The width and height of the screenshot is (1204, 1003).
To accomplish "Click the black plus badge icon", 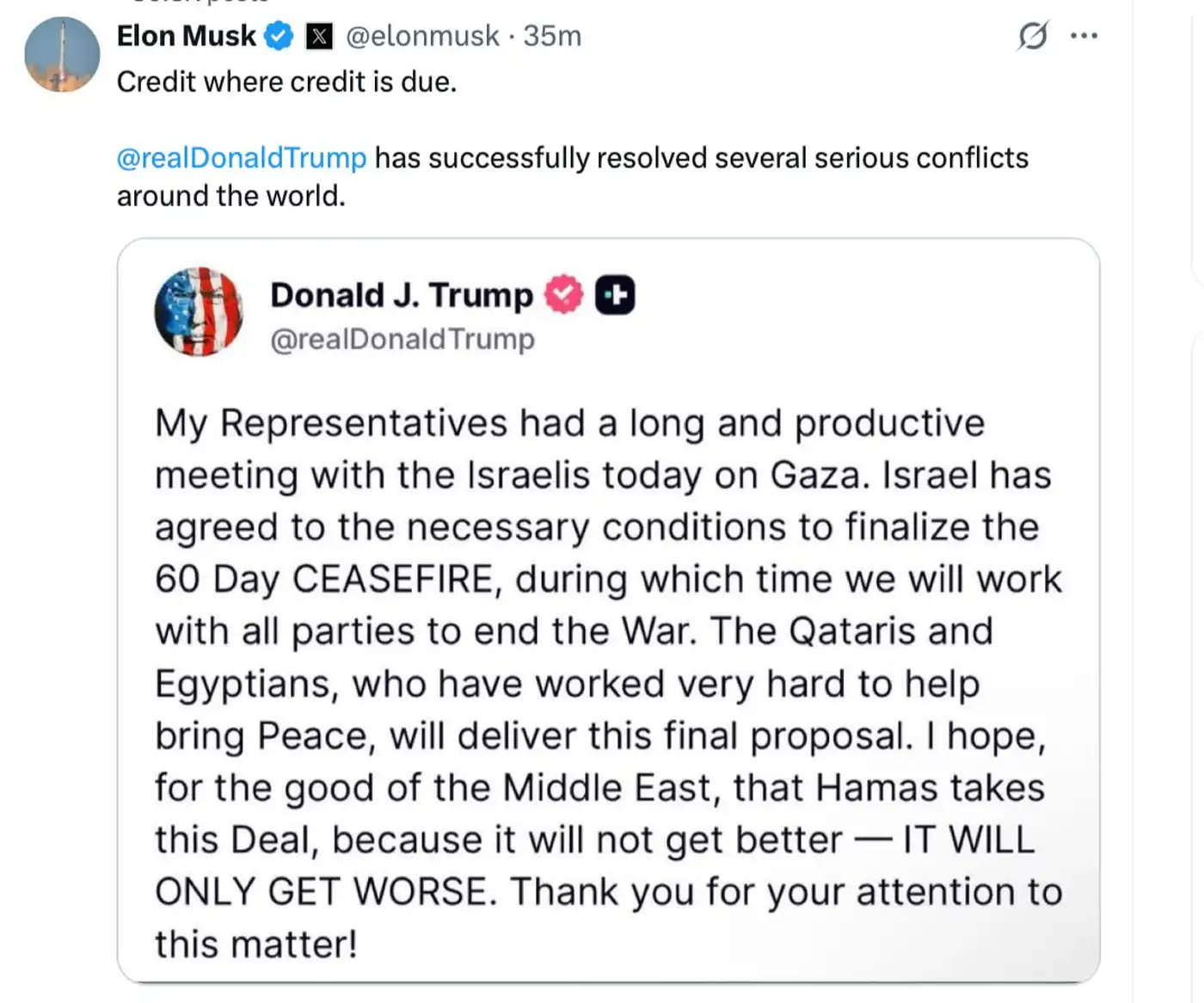I will coord(615,295).
